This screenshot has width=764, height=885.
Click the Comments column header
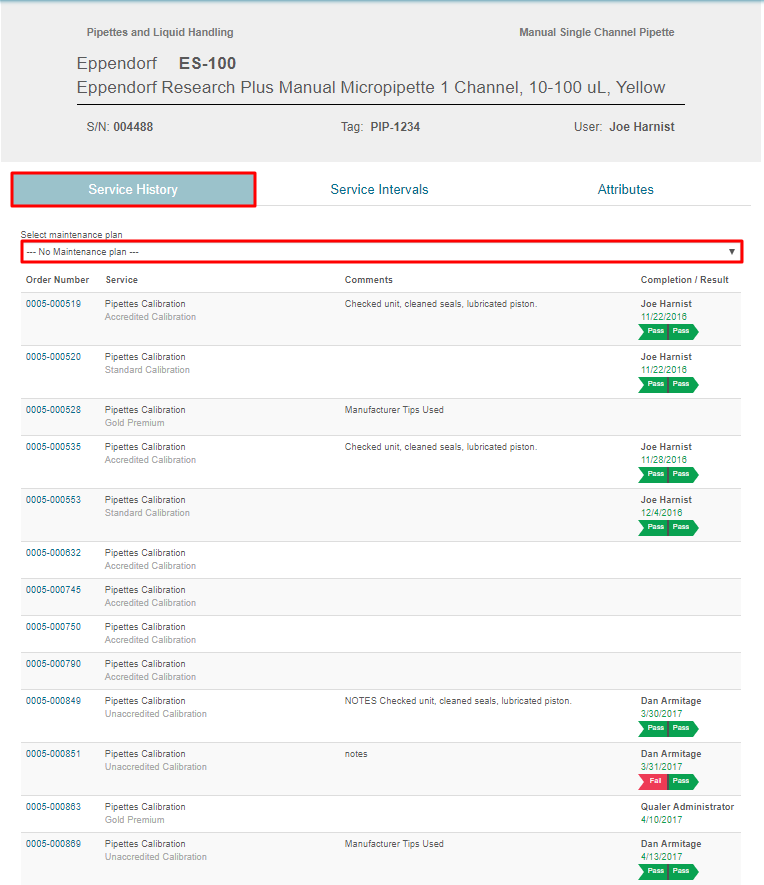coord(368,280)
